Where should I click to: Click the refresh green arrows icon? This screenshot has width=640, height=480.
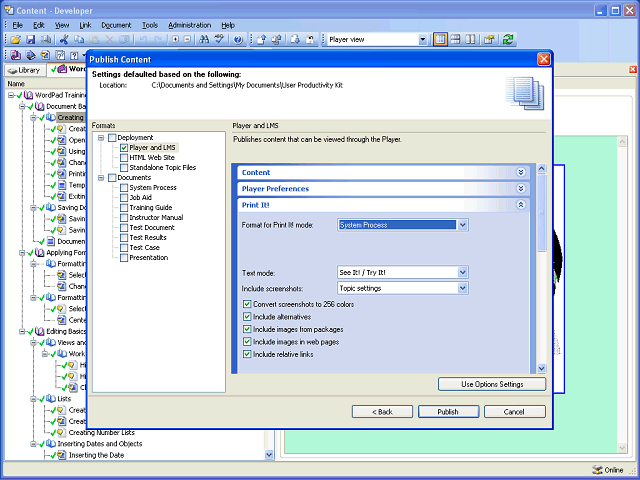point(508,40)
